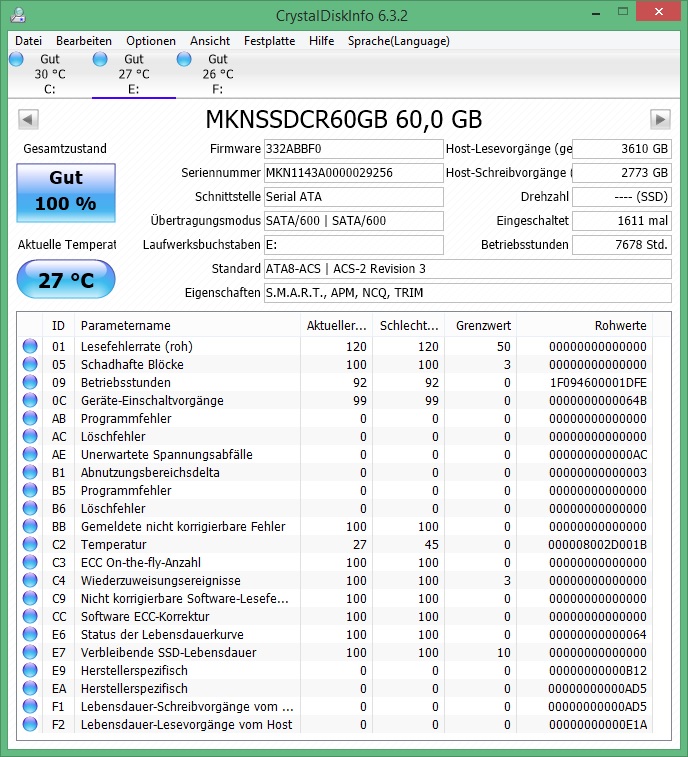
Task: Click status orb for AB Programmfehler row
Action: 30,418
